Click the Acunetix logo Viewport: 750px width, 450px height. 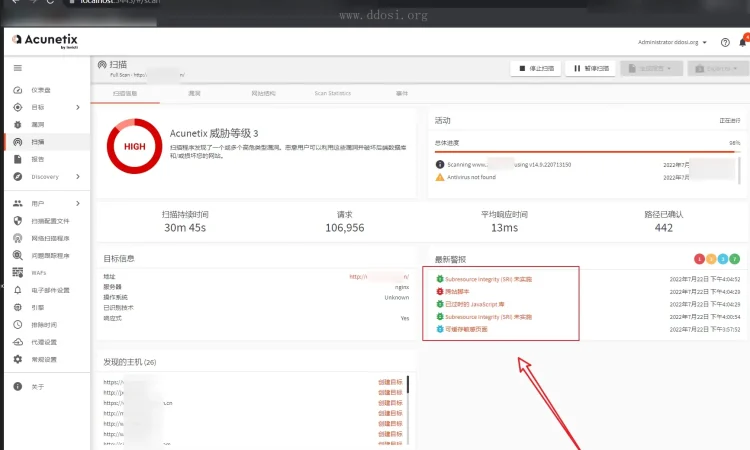pyautogui.click(x=45, y=41)
